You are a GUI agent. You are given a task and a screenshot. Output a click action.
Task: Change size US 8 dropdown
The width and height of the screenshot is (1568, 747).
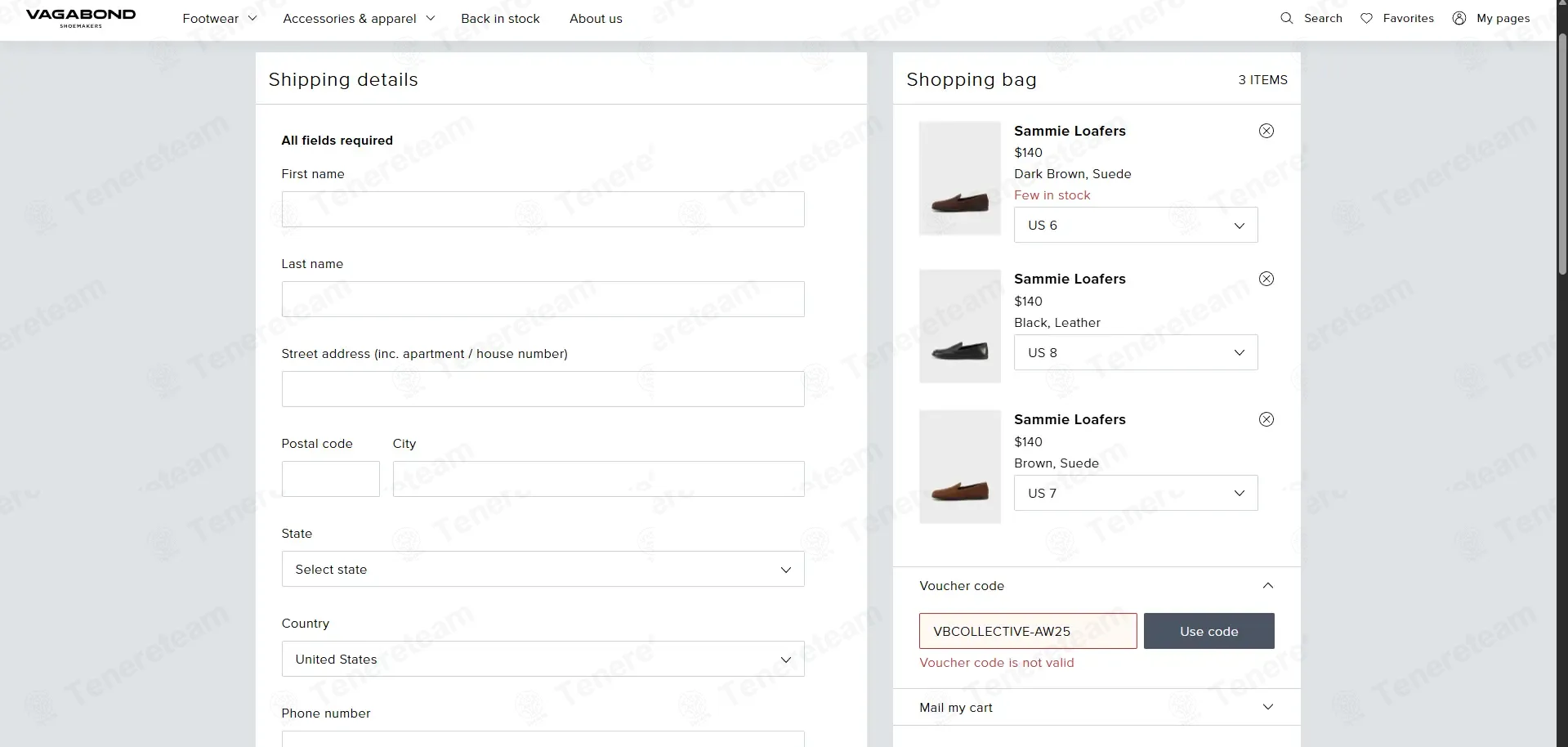coord(1136,352)
